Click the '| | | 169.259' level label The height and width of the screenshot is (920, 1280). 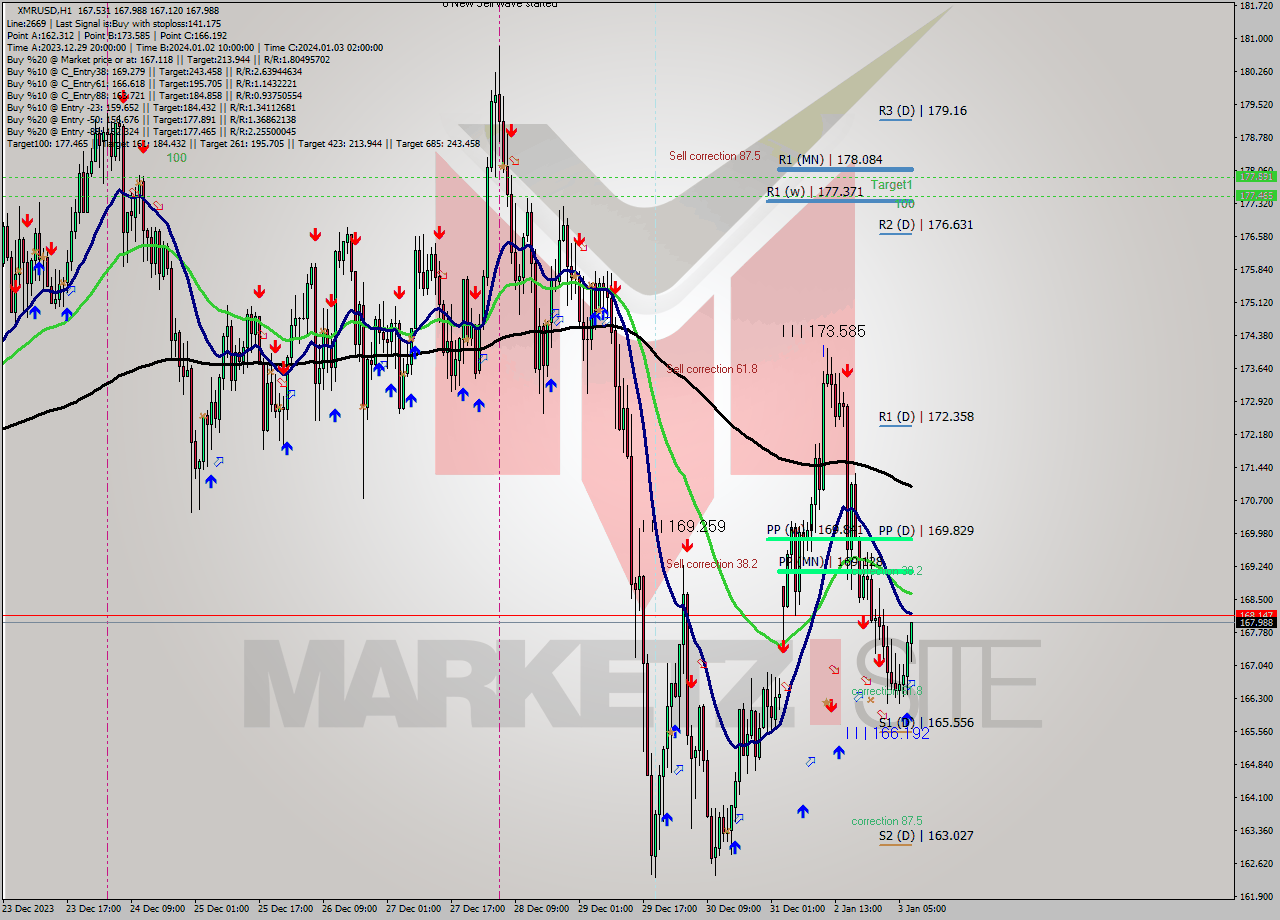(684, 526)
